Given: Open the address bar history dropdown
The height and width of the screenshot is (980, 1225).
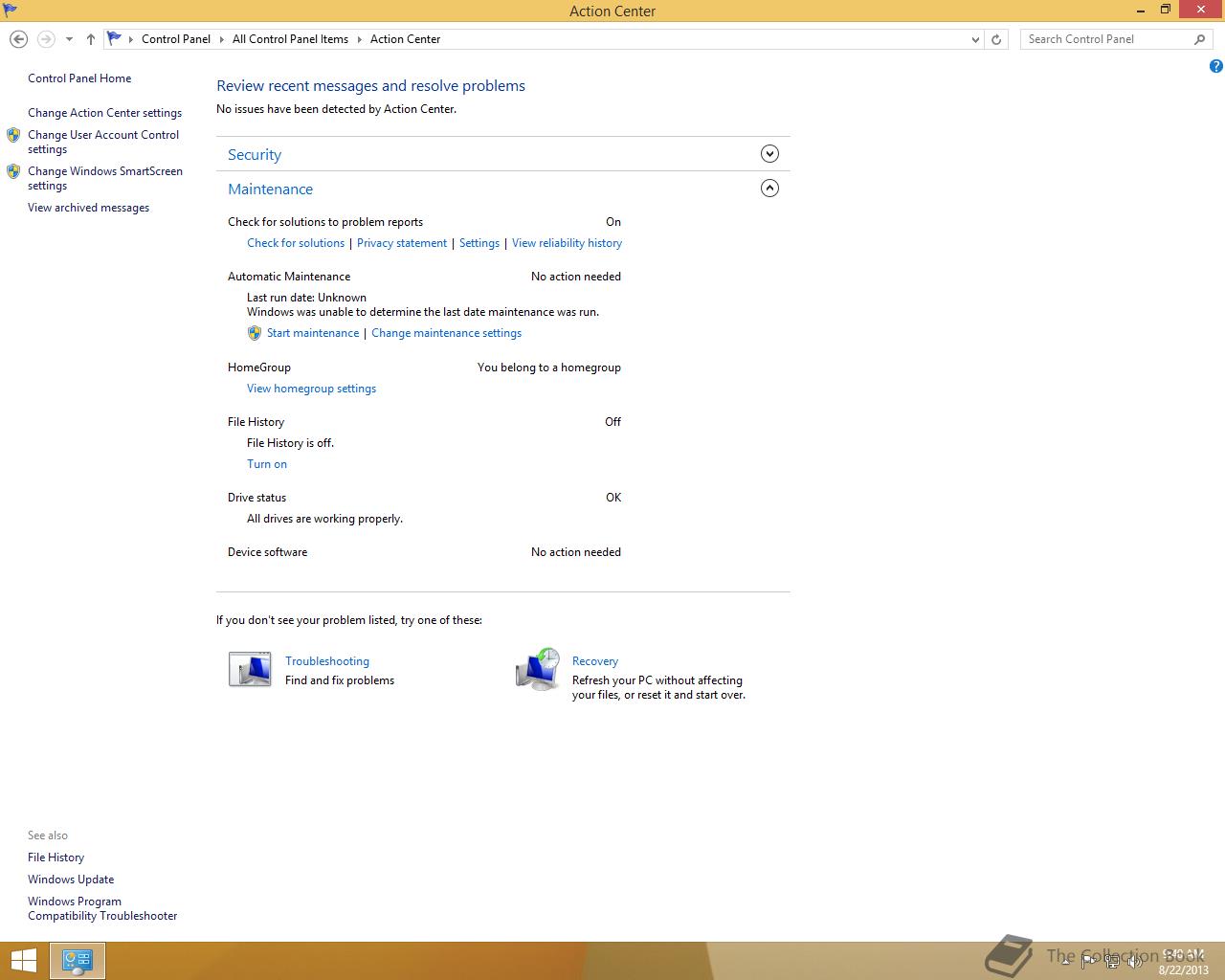Looking at the screenshot, I should coord(975,39).
